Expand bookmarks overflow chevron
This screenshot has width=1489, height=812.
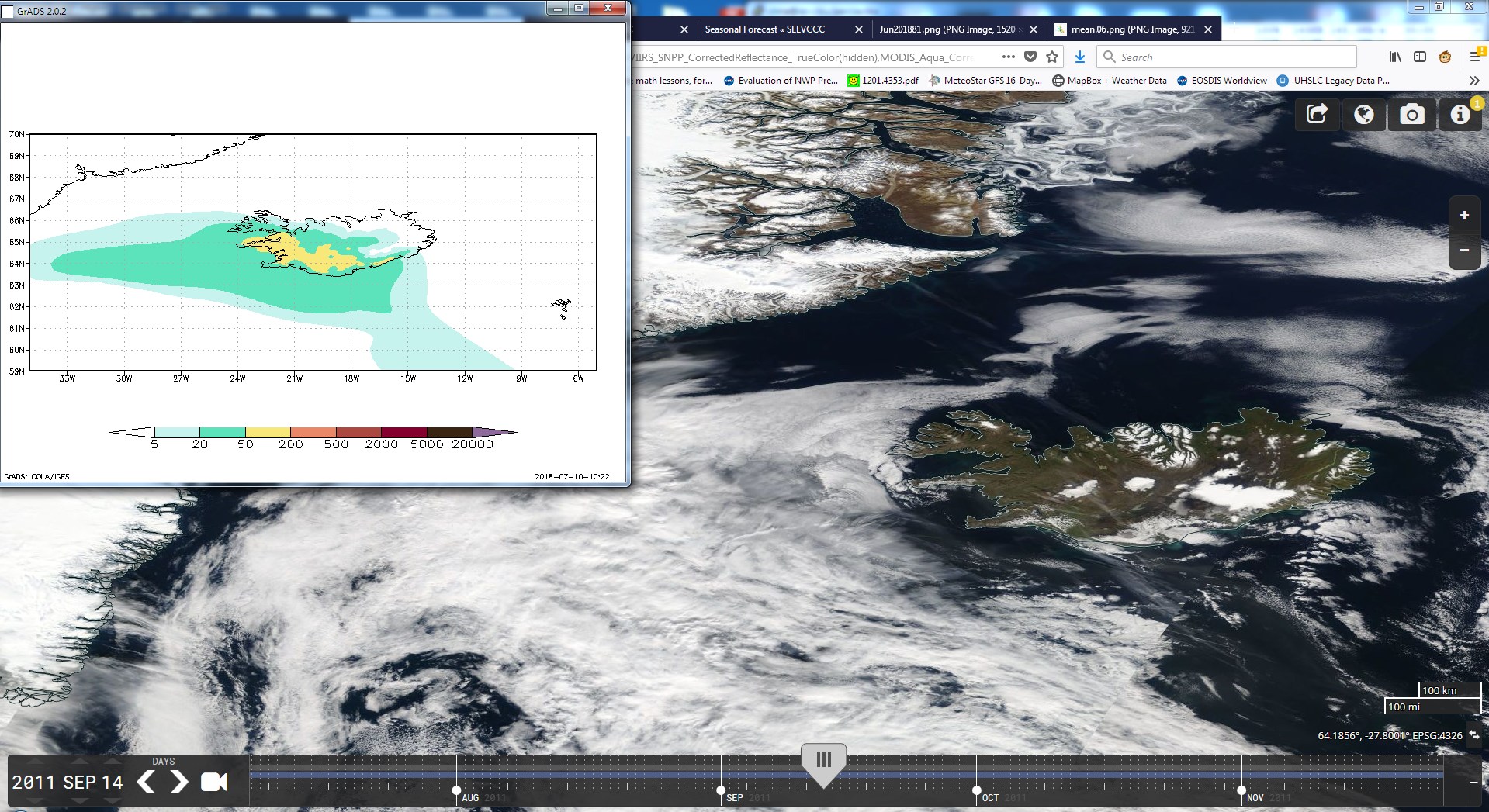click(1474, 81)
